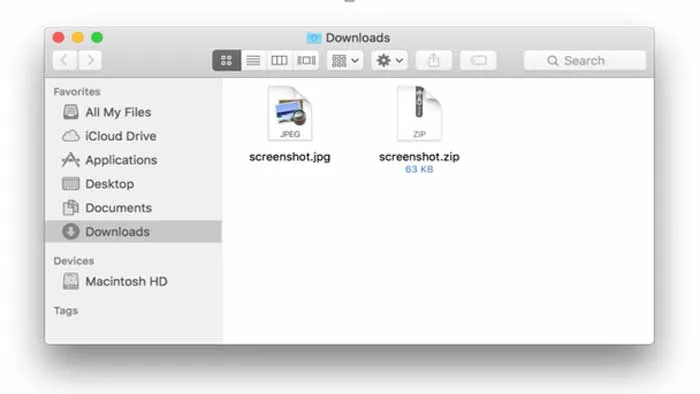Click the Macintosh HD drive icon
Screen dimensions: 700x394
click(71, 282)
